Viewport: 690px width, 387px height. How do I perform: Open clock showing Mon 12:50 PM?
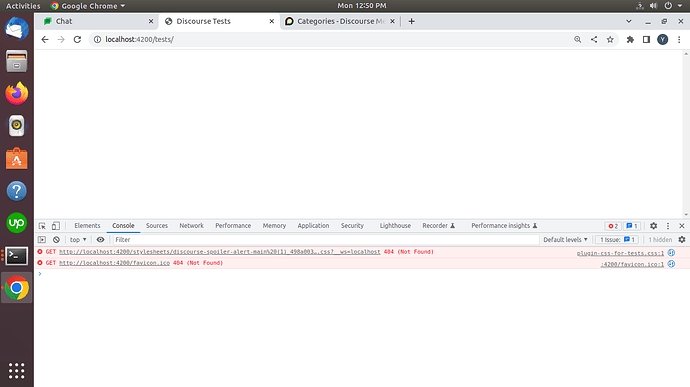[362, 6]
